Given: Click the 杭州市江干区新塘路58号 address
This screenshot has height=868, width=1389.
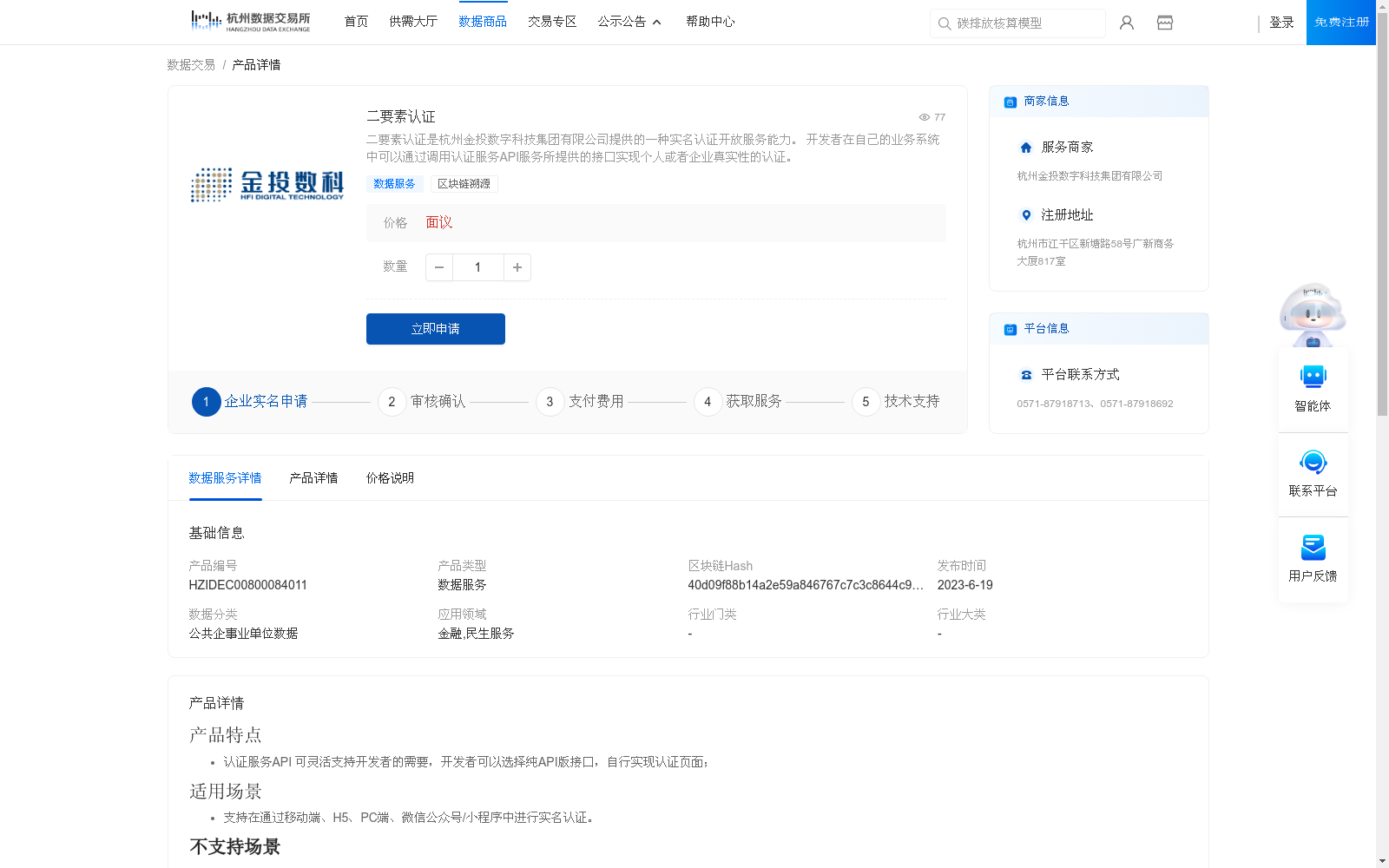Looking at the screenshot, I should [x=1096, y=253].
